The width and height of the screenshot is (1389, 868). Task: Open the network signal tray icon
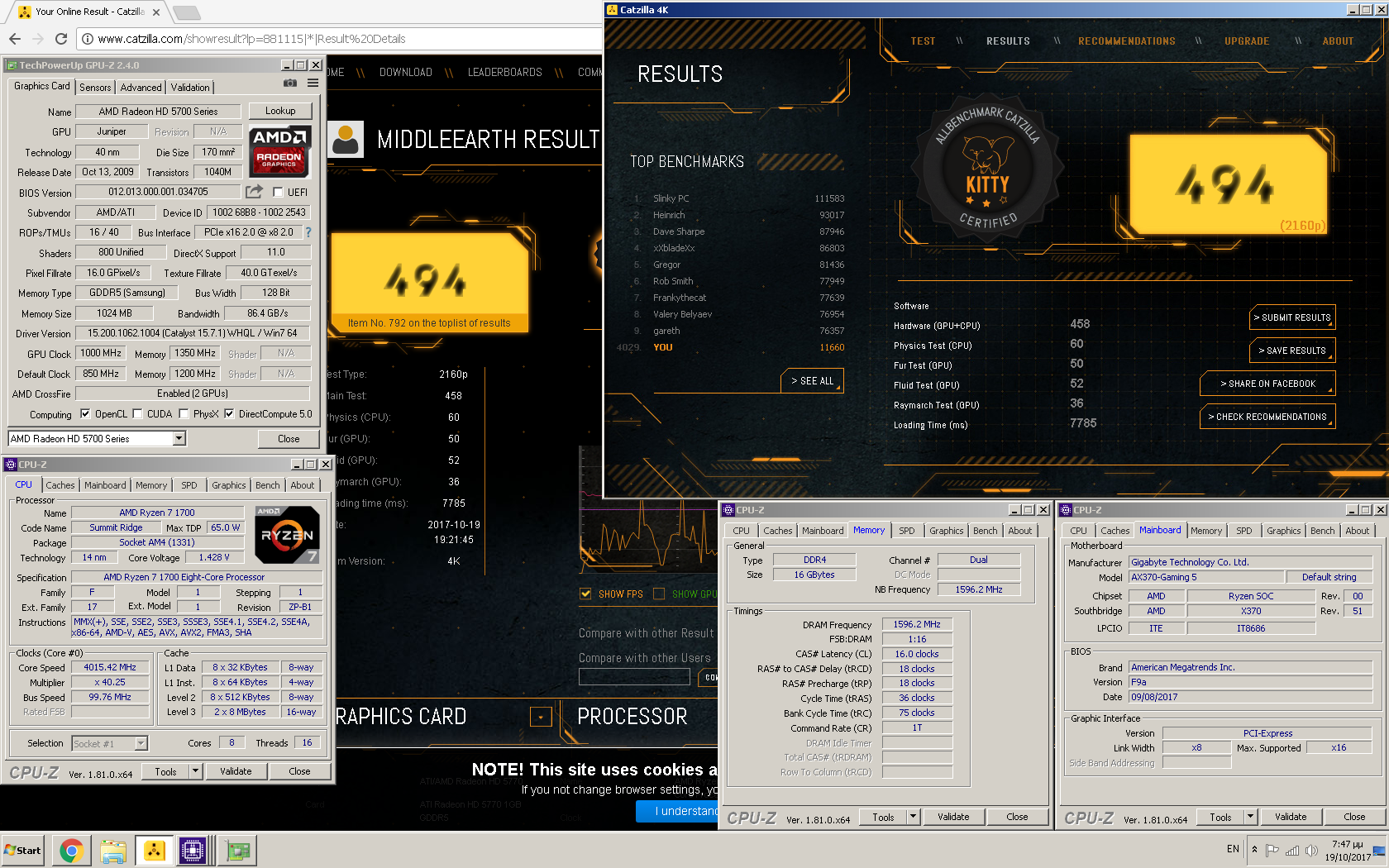coord(1291,850)
